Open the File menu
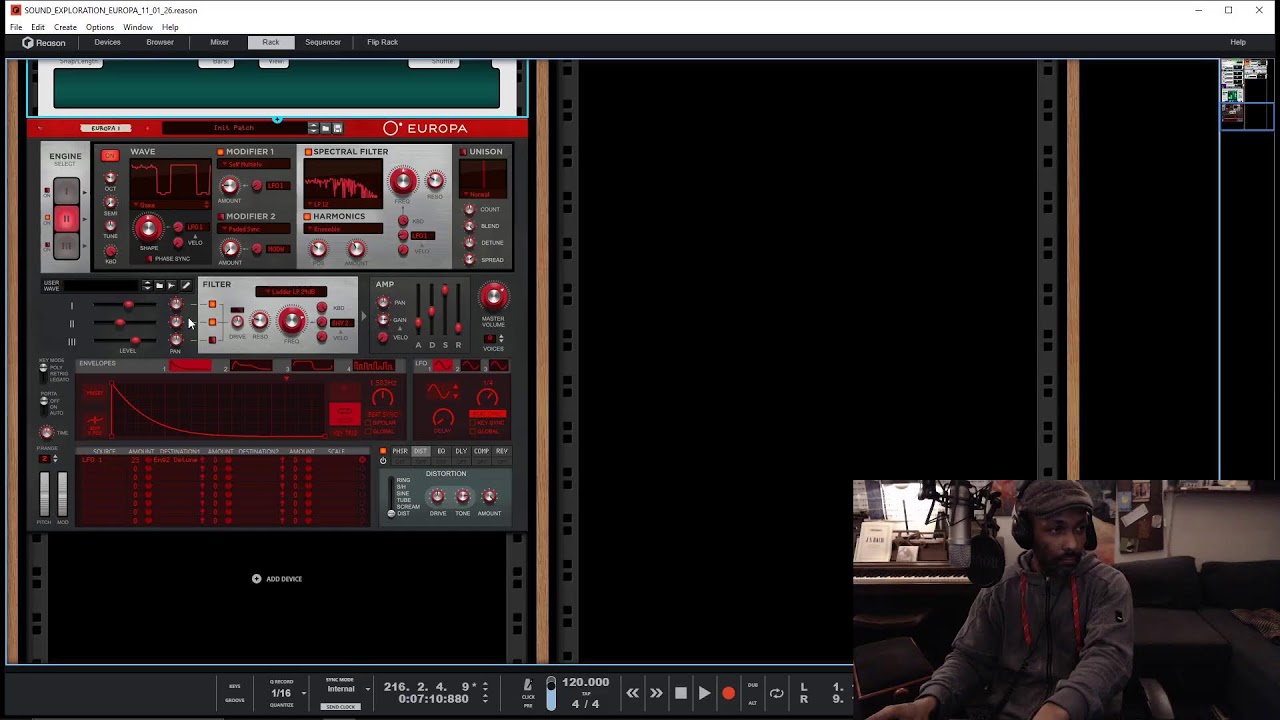 coord(16,27)
